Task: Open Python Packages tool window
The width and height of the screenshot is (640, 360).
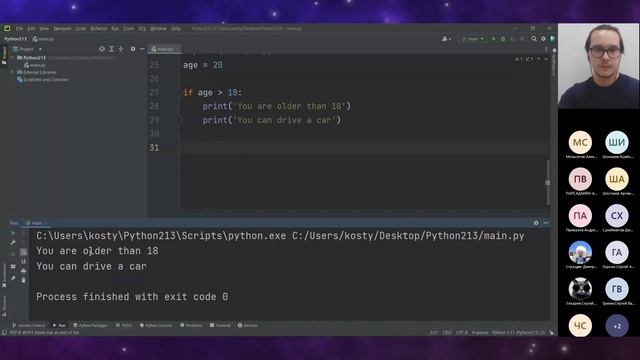Action: pos(90,325)
